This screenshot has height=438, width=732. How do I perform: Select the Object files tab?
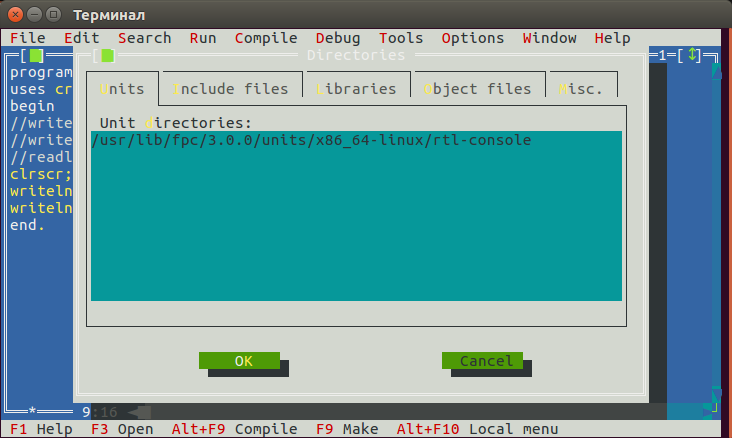(x=476, y=89)
